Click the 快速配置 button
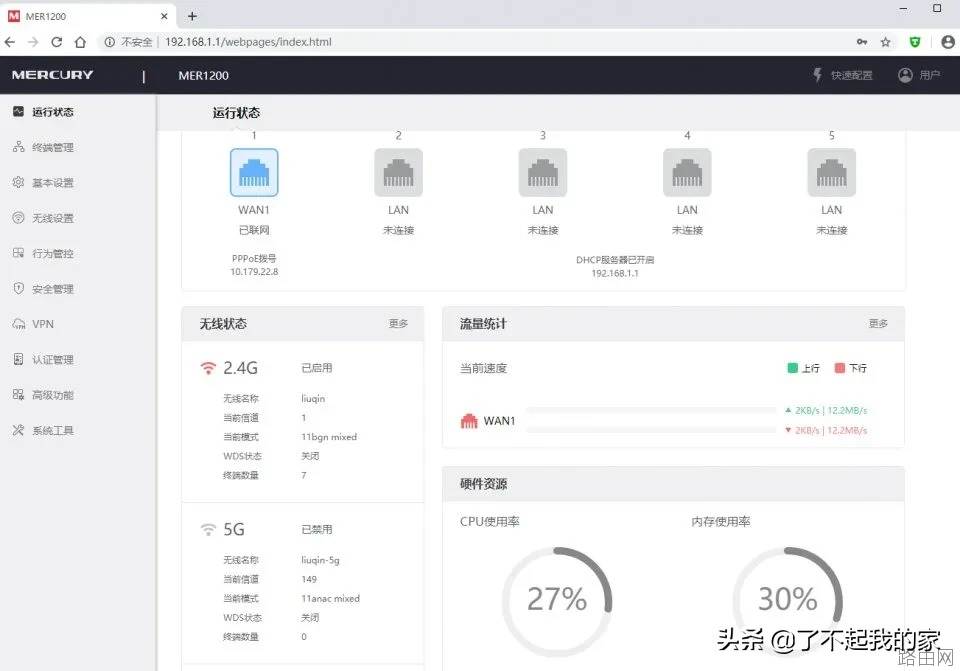 (x=842, y=75)
